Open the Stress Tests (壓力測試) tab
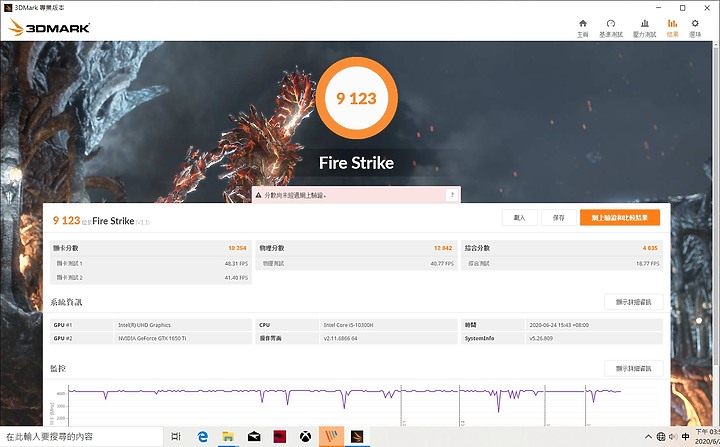Screen dimensions: 720x447 tap(644, 28)
